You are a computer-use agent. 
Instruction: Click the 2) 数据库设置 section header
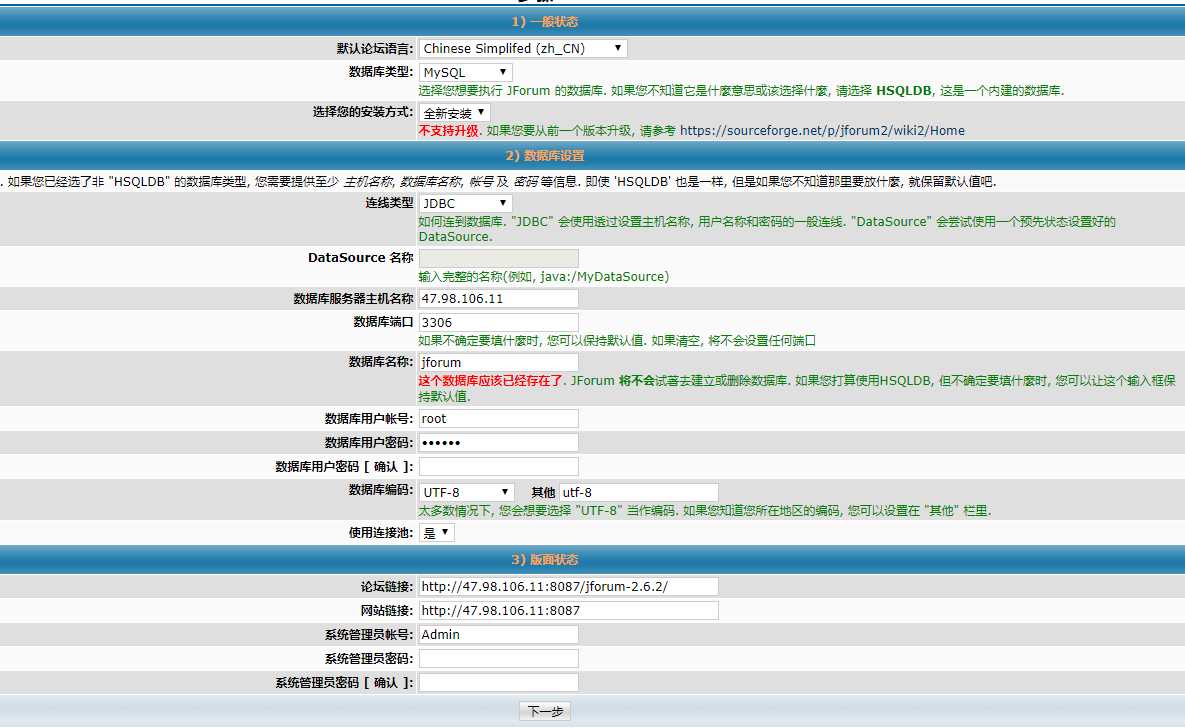point(545,156)
